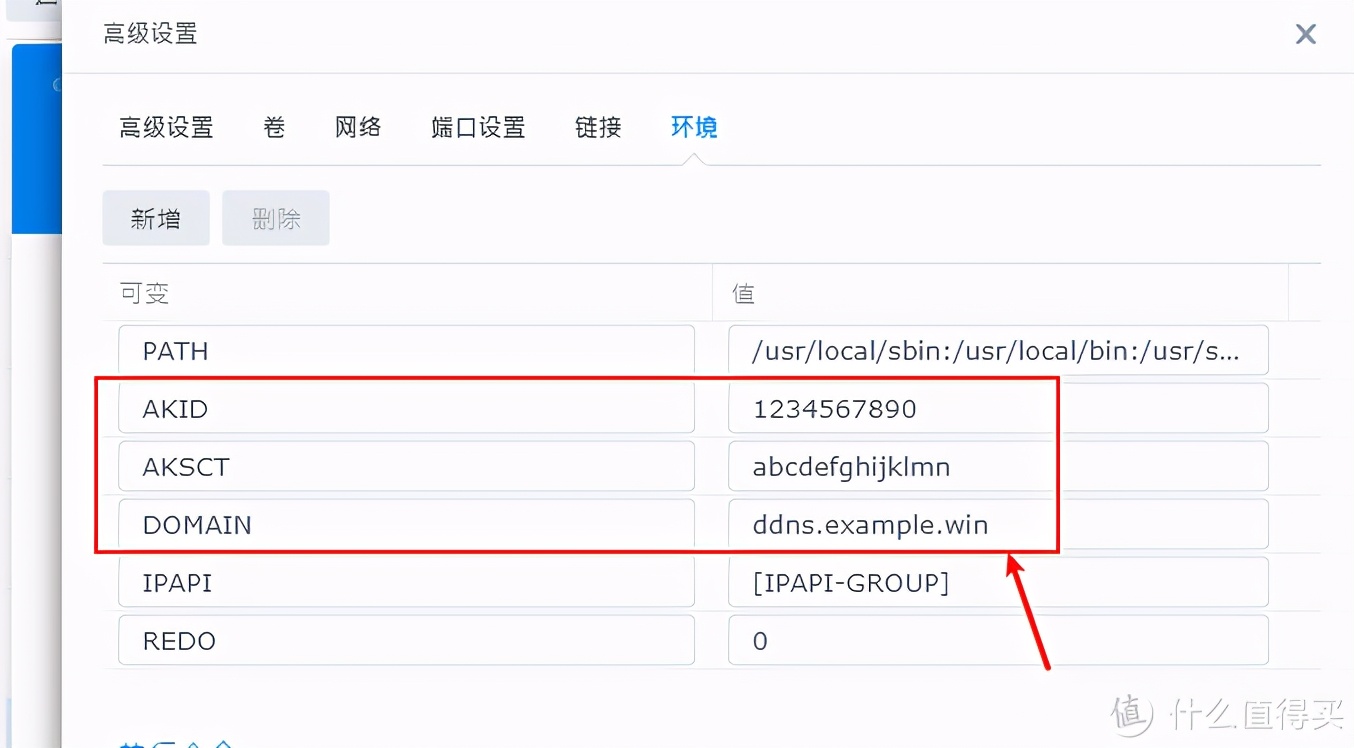Click the IPAPI variable name field
This screenshot has width=1354, height=748.
pos(405,582)
